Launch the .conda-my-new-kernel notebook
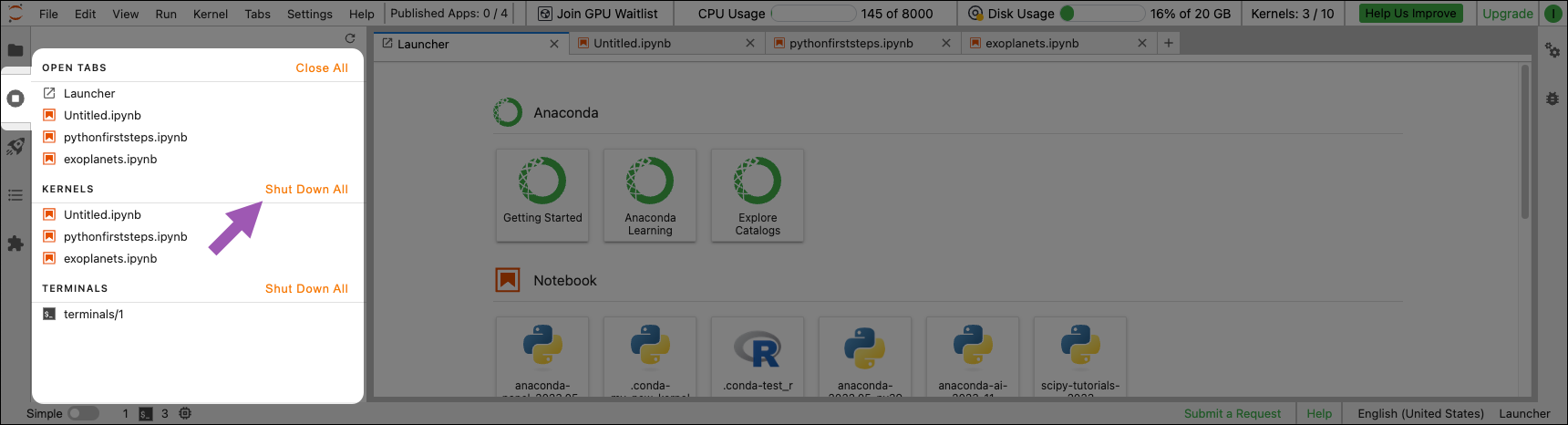The width and height of the screenshot is (1568, 425). [650, 357]
